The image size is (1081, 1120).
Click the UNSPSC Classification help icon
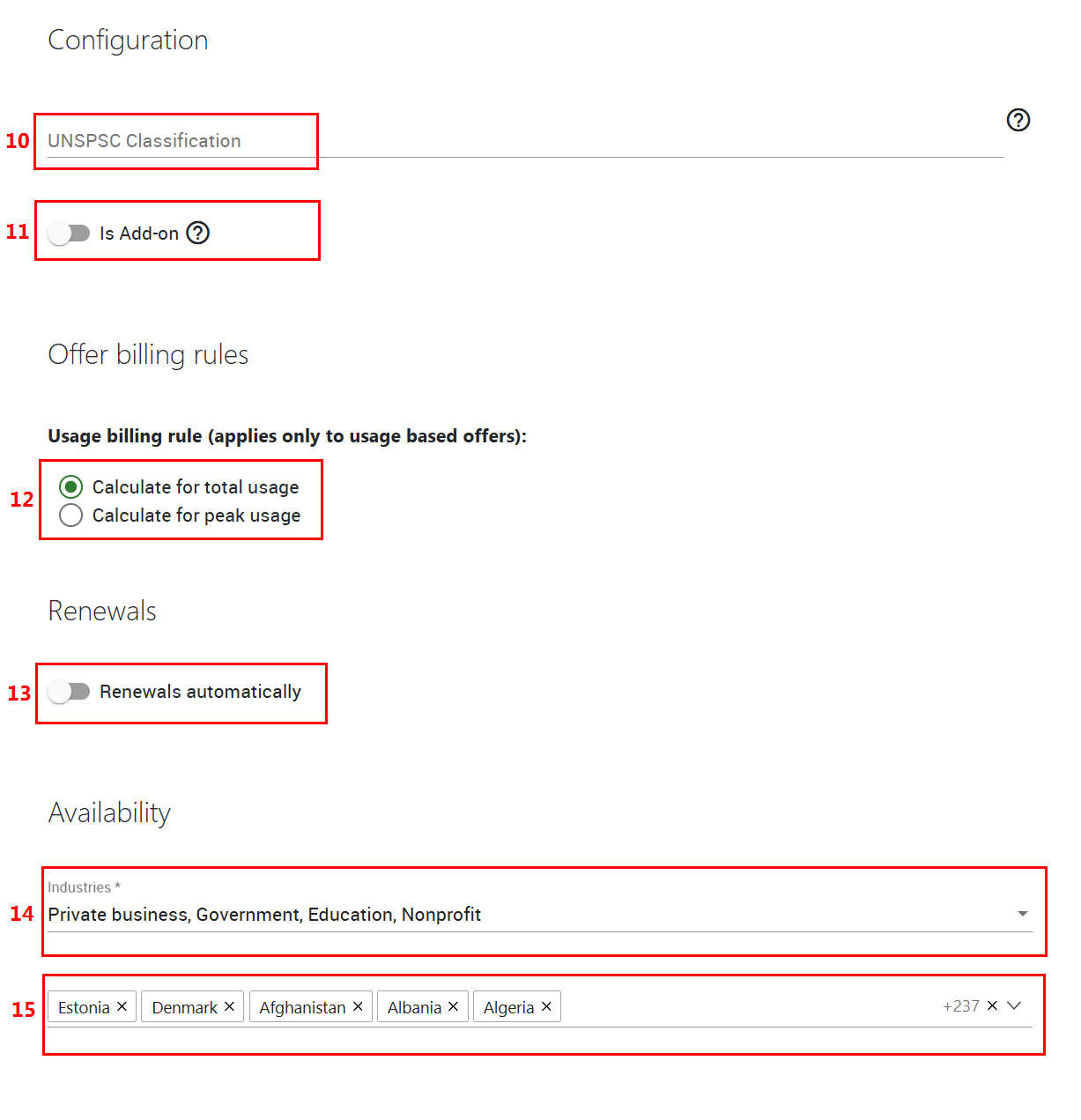[1018, 120]
